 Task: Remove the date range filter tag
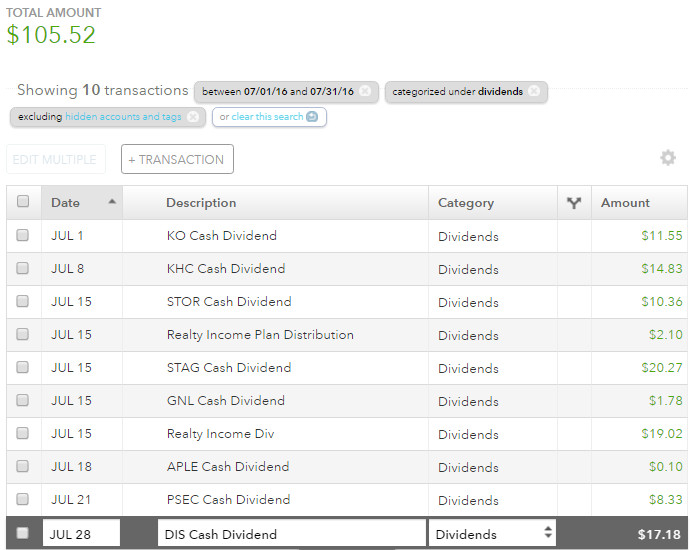point(365,91)
